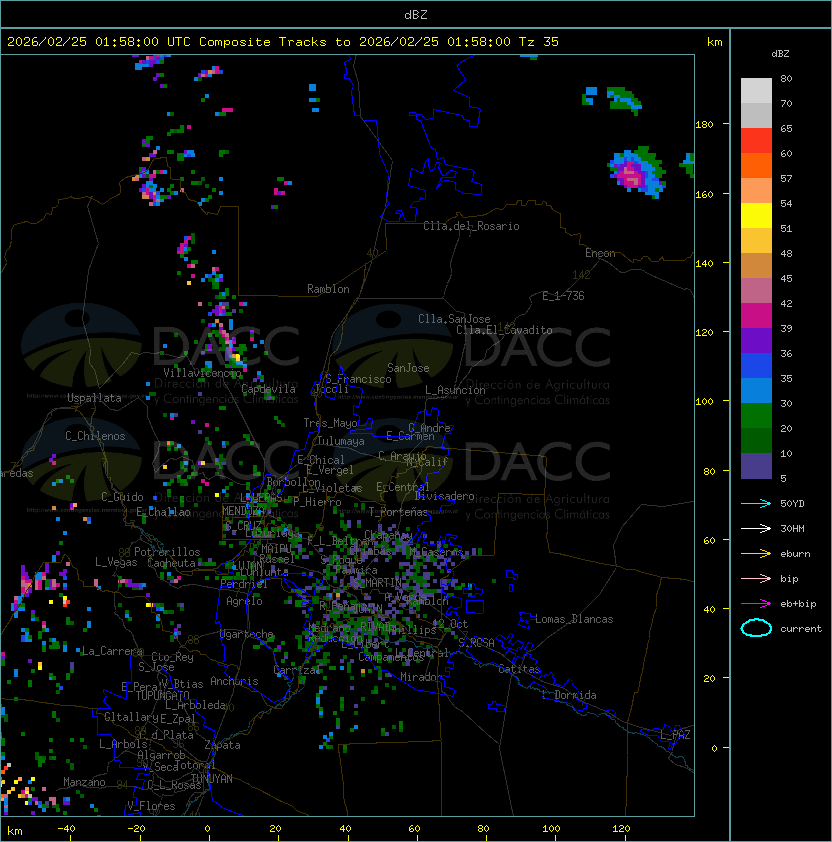Click the 'Ramblon' map label
The height and width of the screenshot is (842, 832).
(x=328, y=289)
